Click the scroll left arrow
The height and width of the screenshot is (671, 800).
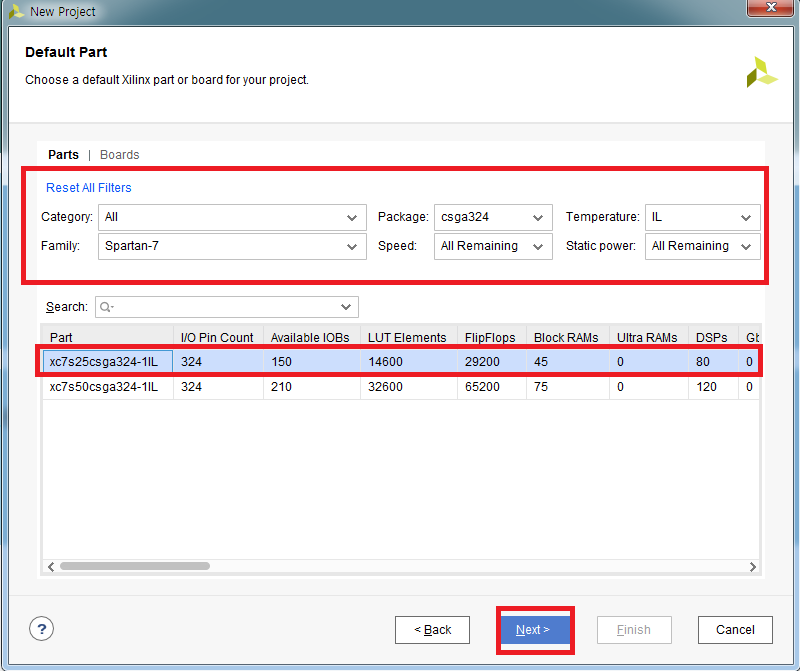pos(51,566)
